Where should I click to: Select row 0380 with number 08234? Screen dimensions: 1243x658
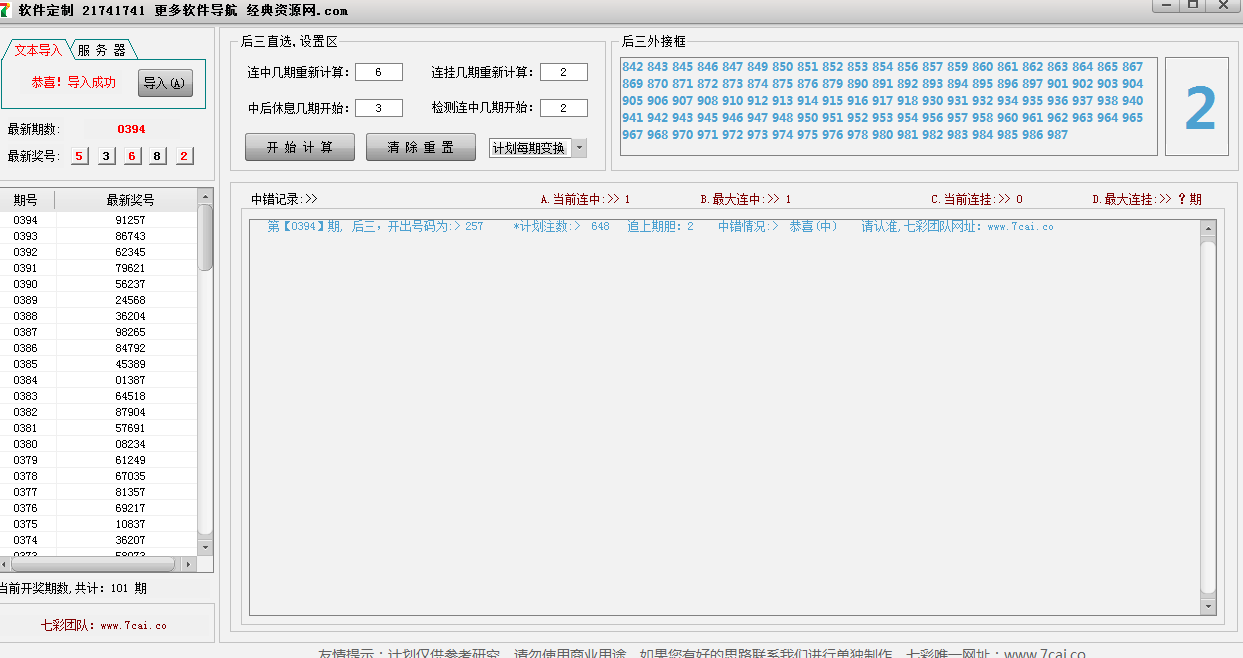(98, 444)
